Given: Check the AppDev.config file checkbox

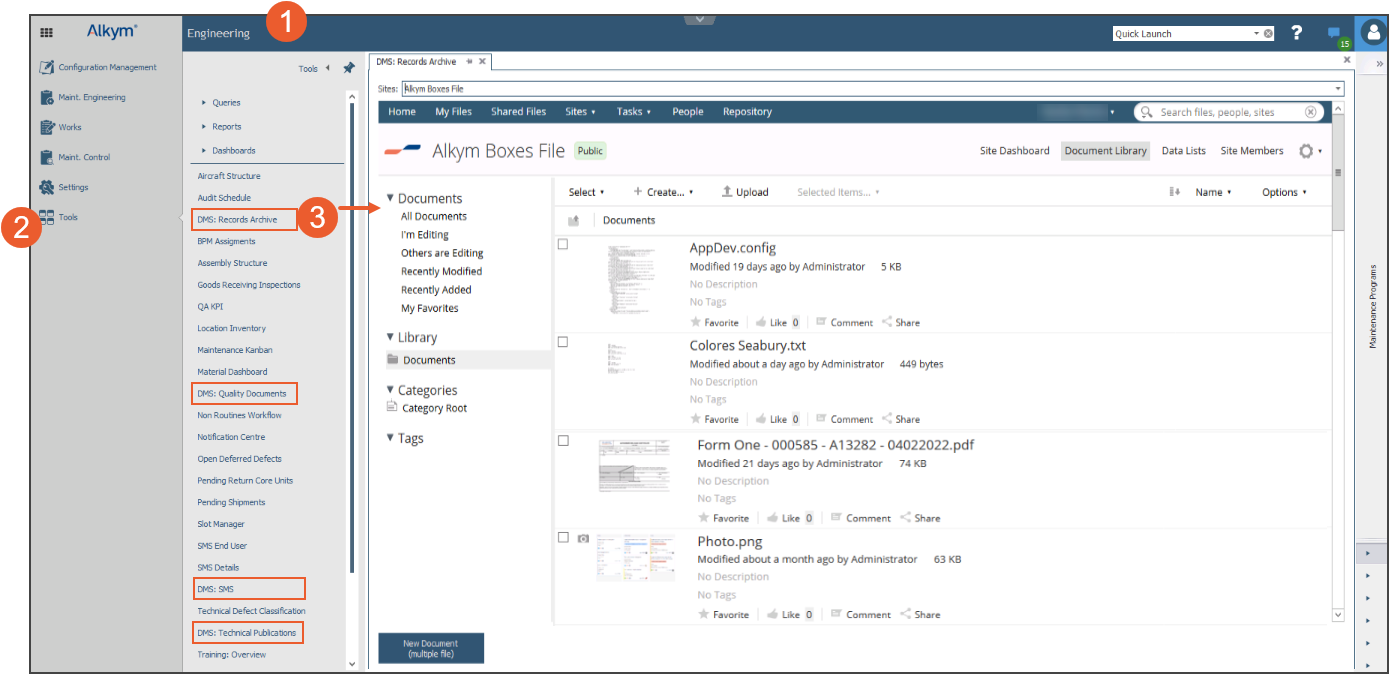Looking at the screenshot, I should click(563, 244).
